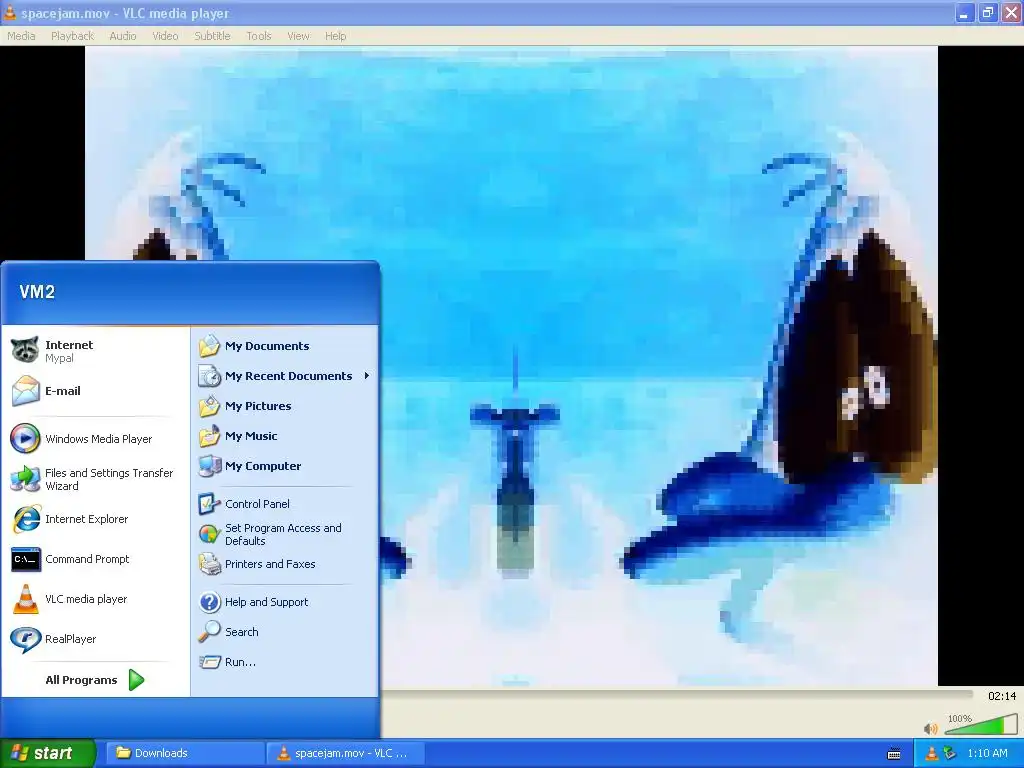The width and height of the screenshot is (1024, 768).
Task: Restore down the VLC window
Action: coord(987,12)
